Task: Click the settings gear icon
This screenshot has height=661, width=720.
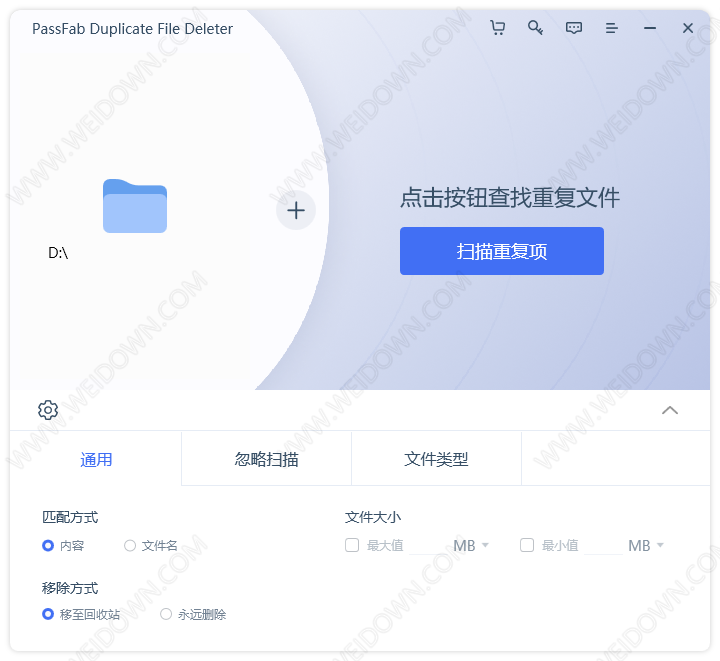Action: [x=48, y=410]
